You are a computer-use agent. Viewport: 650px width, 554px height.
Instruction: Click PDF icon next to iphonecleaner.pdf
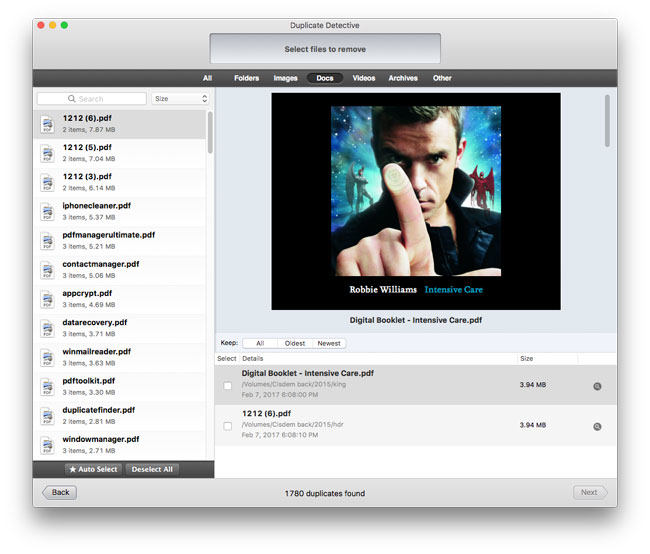[x=47, y=211]
